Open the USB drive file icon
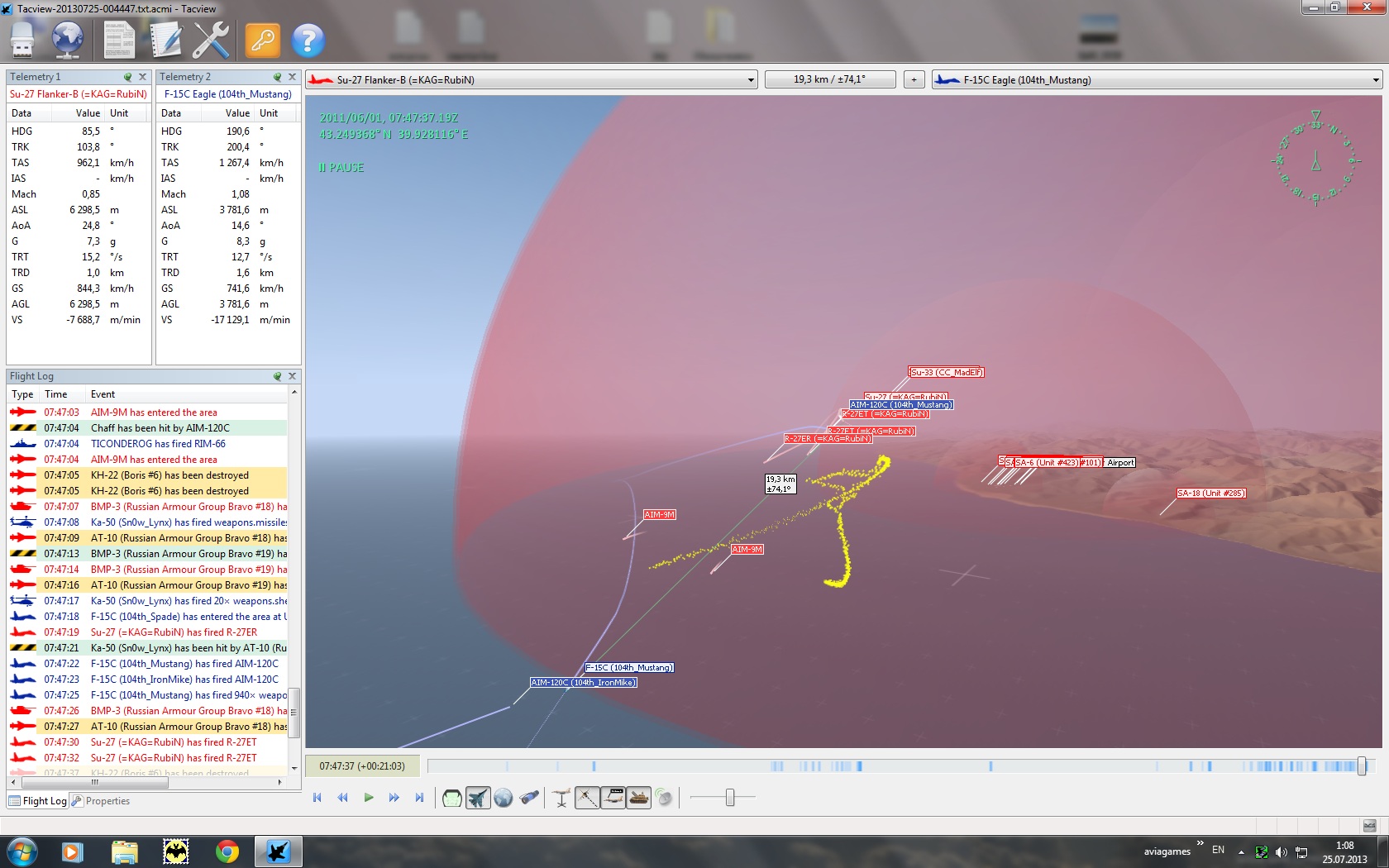Screen dimensions: 1389x868 (22, 40)
